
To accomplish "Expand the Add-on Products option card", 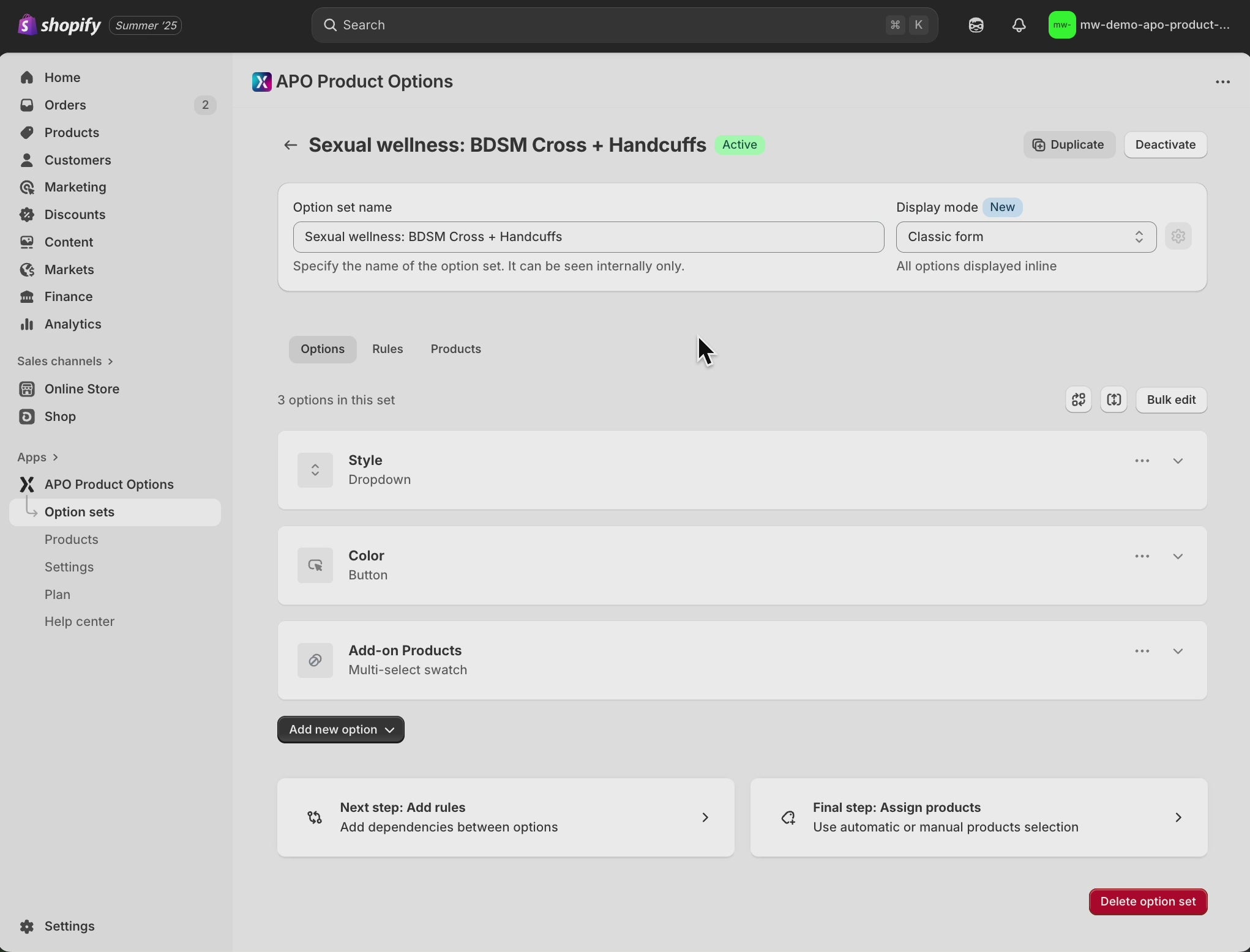I will [x=1177, y=651].
